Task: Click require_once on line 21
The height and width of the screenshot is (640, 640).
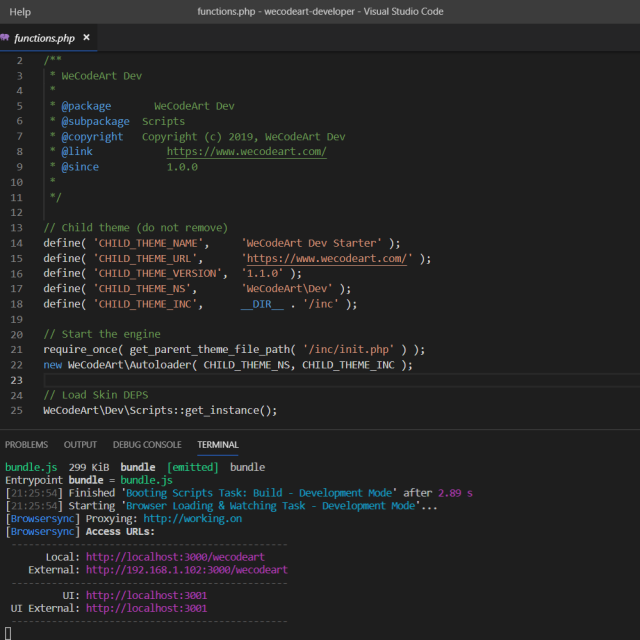Action: (x=80, y=350)
